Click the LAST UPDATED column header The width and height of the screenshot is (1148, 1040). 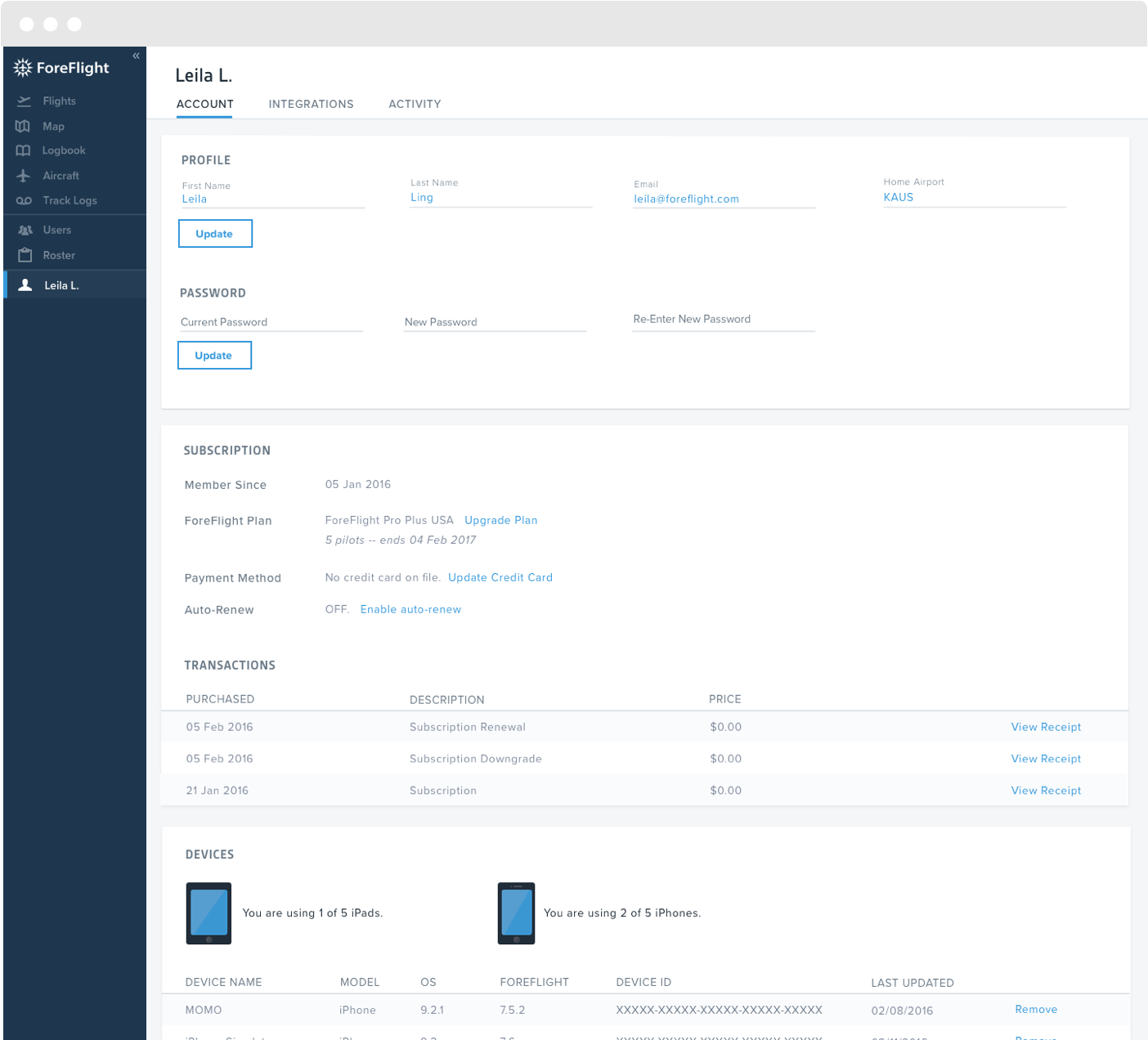[x=913, y=984]
